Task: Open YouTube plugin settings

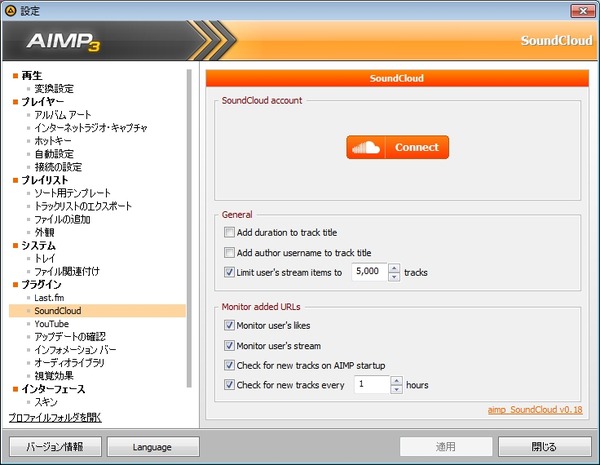Action: point(52,324)
